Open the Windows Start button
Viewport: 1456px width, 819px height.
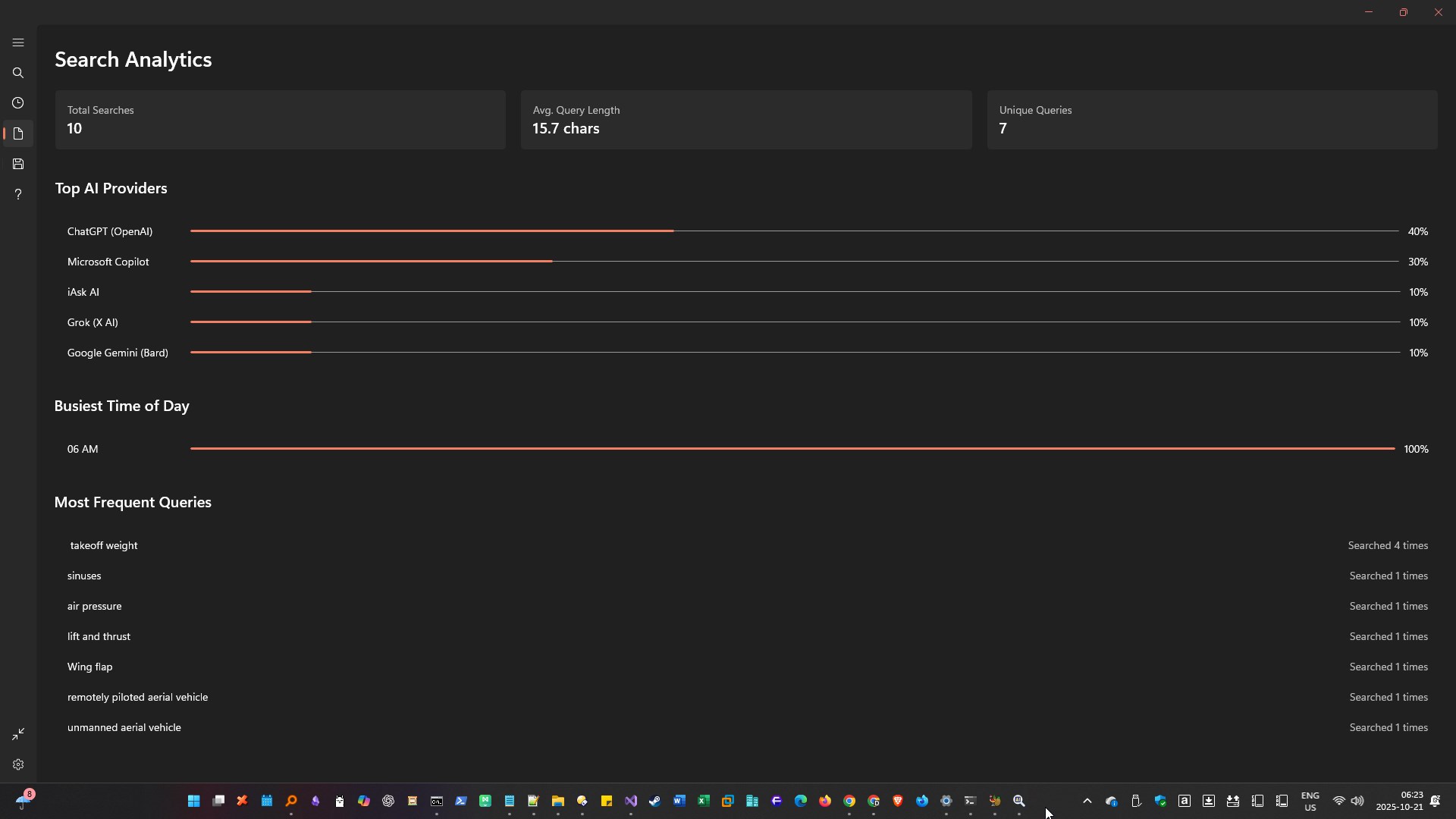(193, 801)
